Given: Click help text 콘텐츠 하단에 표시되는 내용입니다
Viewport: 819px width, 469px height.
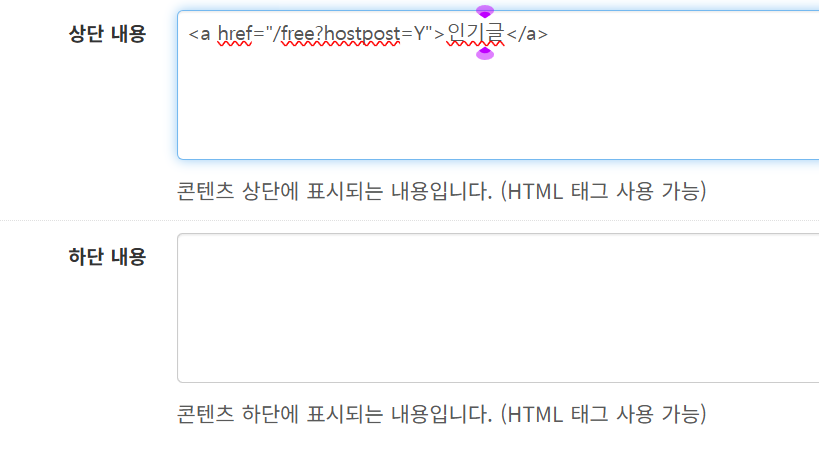Looking at the screenshot, I should (334, 414).
